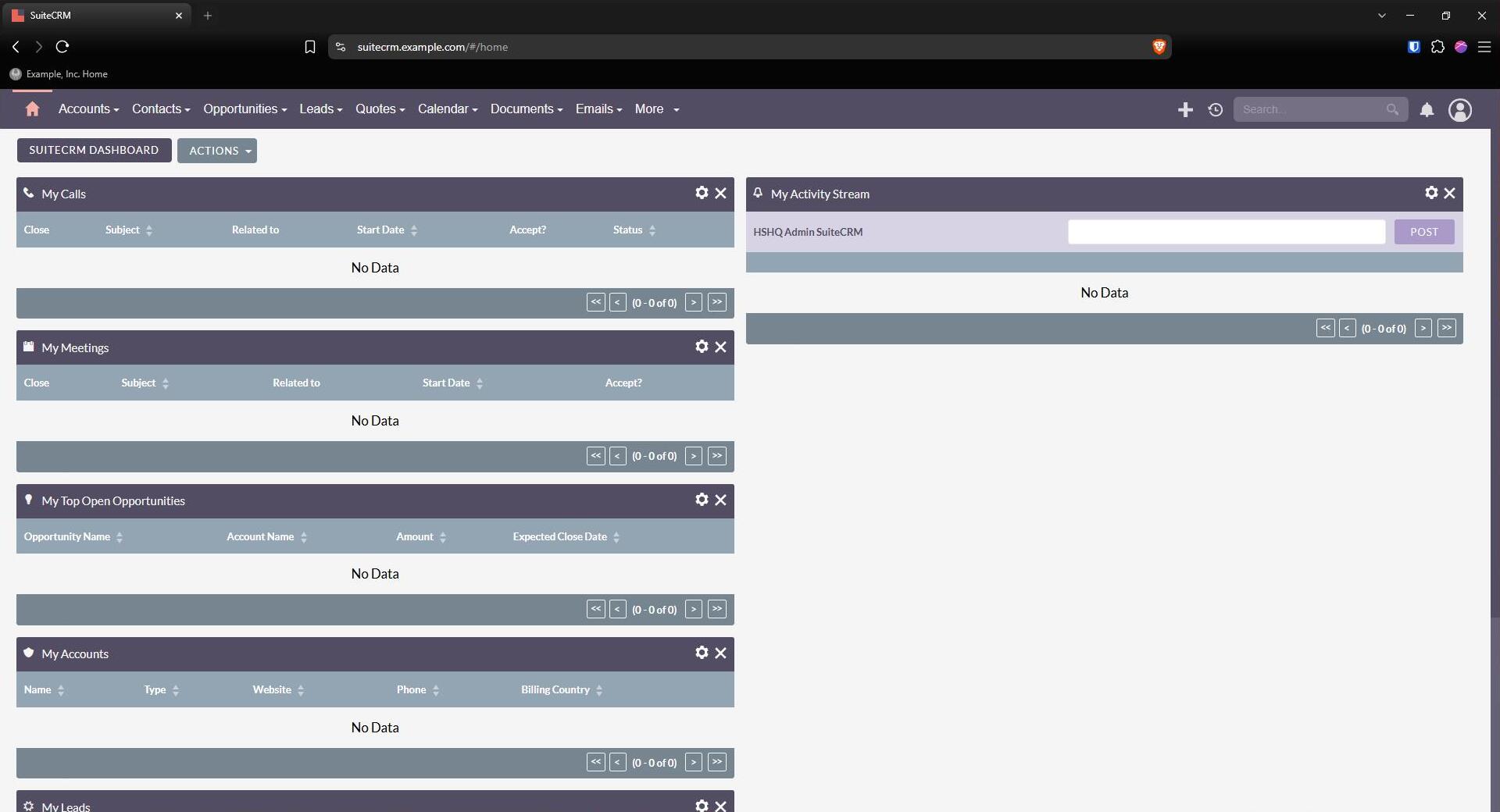Viewport: 1500px width, 812px height.
Task: Expand the Contacts menu
Action: click(161, 109)
